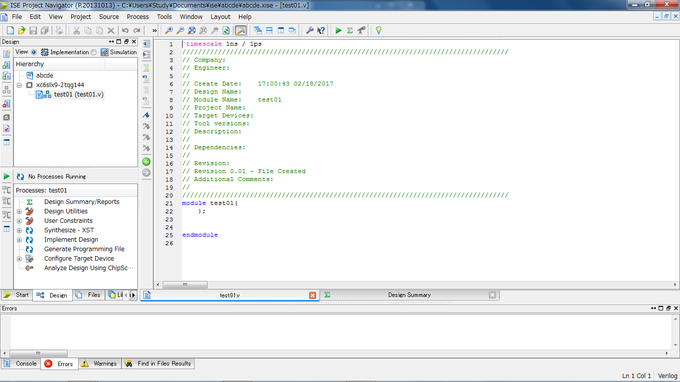Select the Implementation view radio button
This screenshot has height=382, width=680.
pyautogui.click(x=34, y=52)
